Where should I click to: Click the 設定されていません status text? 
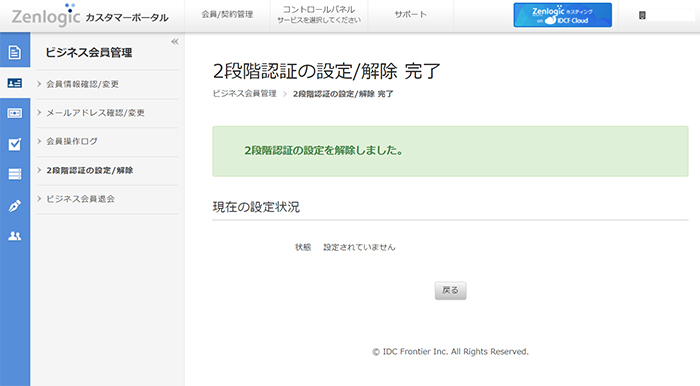(x=359, y=247)
